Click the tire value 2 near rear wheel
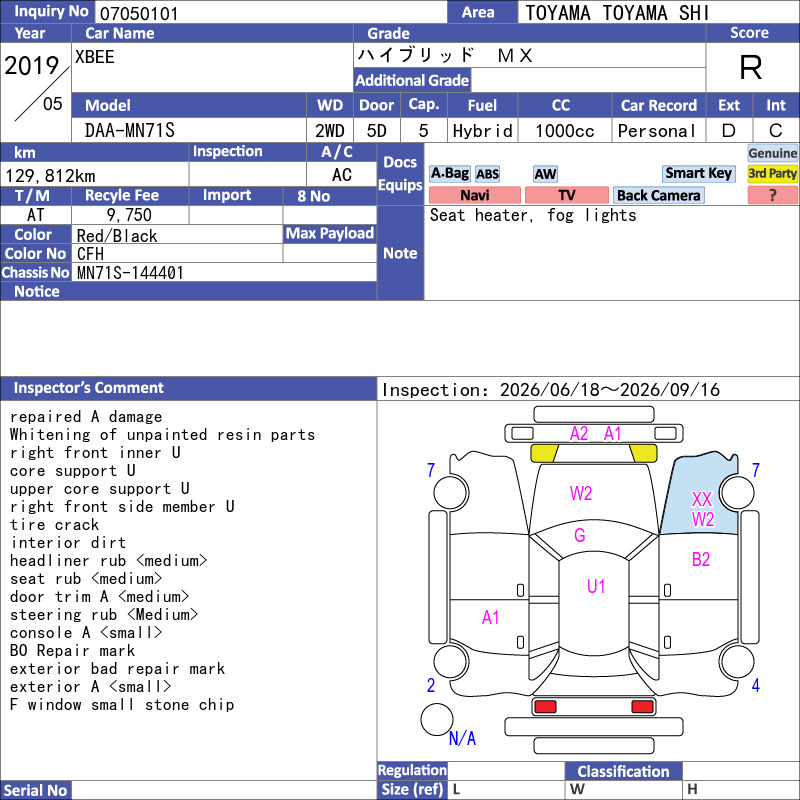 coord(431,685)
